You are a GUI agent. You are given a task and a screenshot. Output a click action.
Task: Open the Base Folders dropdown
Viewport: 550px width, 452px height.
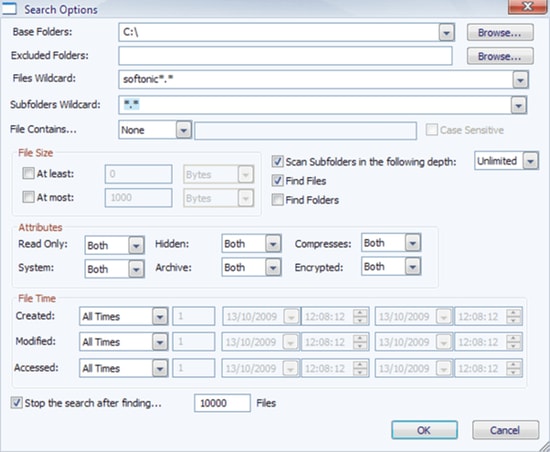coord(447,33)
